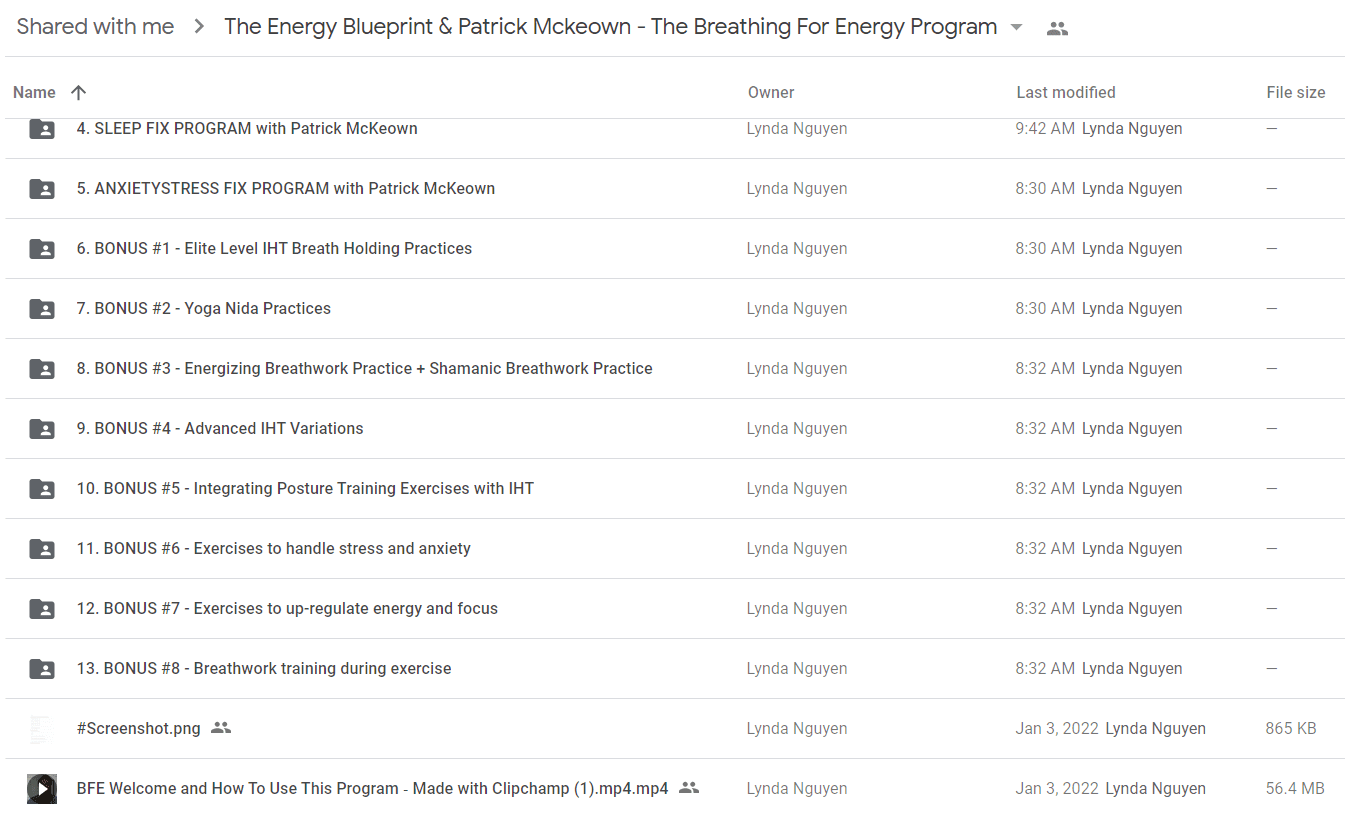This screenshot has width=1345, height=813.
Task: Select 13. BONUS #8 - Breathwork training during exercise
Action: pos(264,668)
